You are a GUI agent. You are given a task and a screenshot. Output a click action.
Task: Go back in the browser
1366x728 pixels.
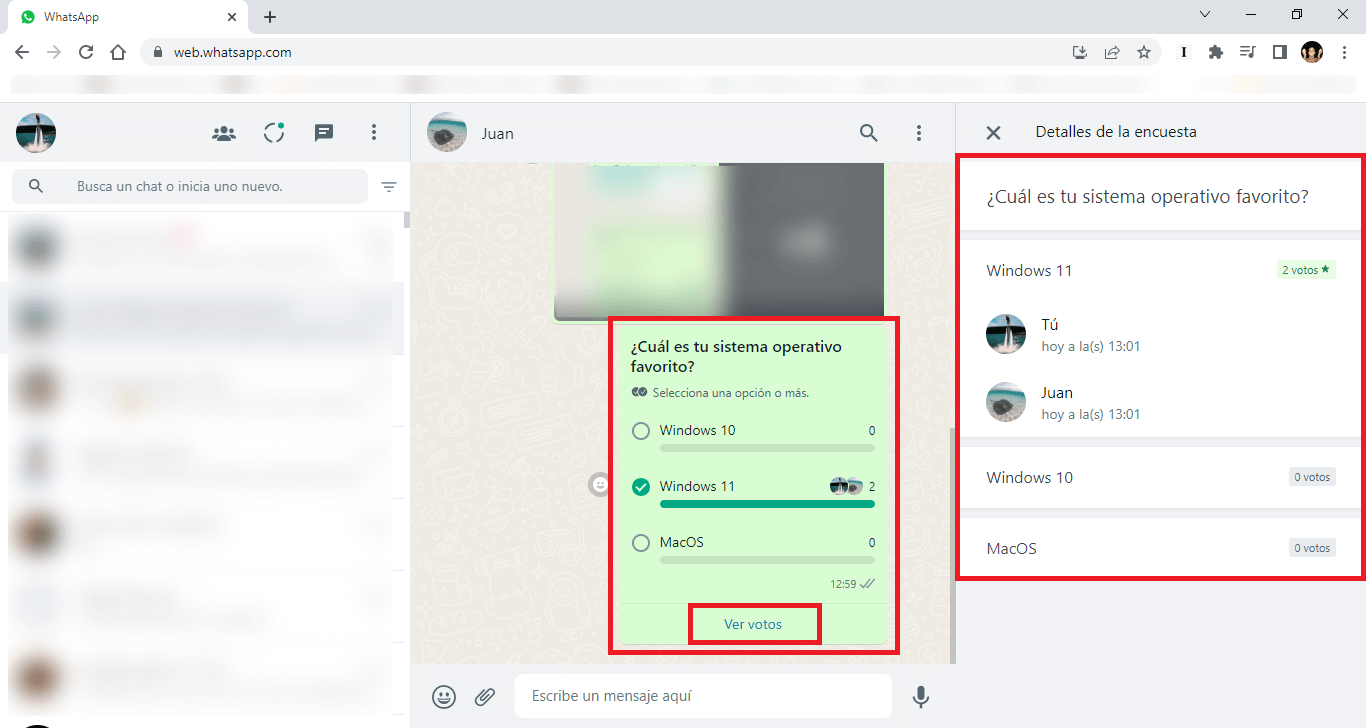22,53
